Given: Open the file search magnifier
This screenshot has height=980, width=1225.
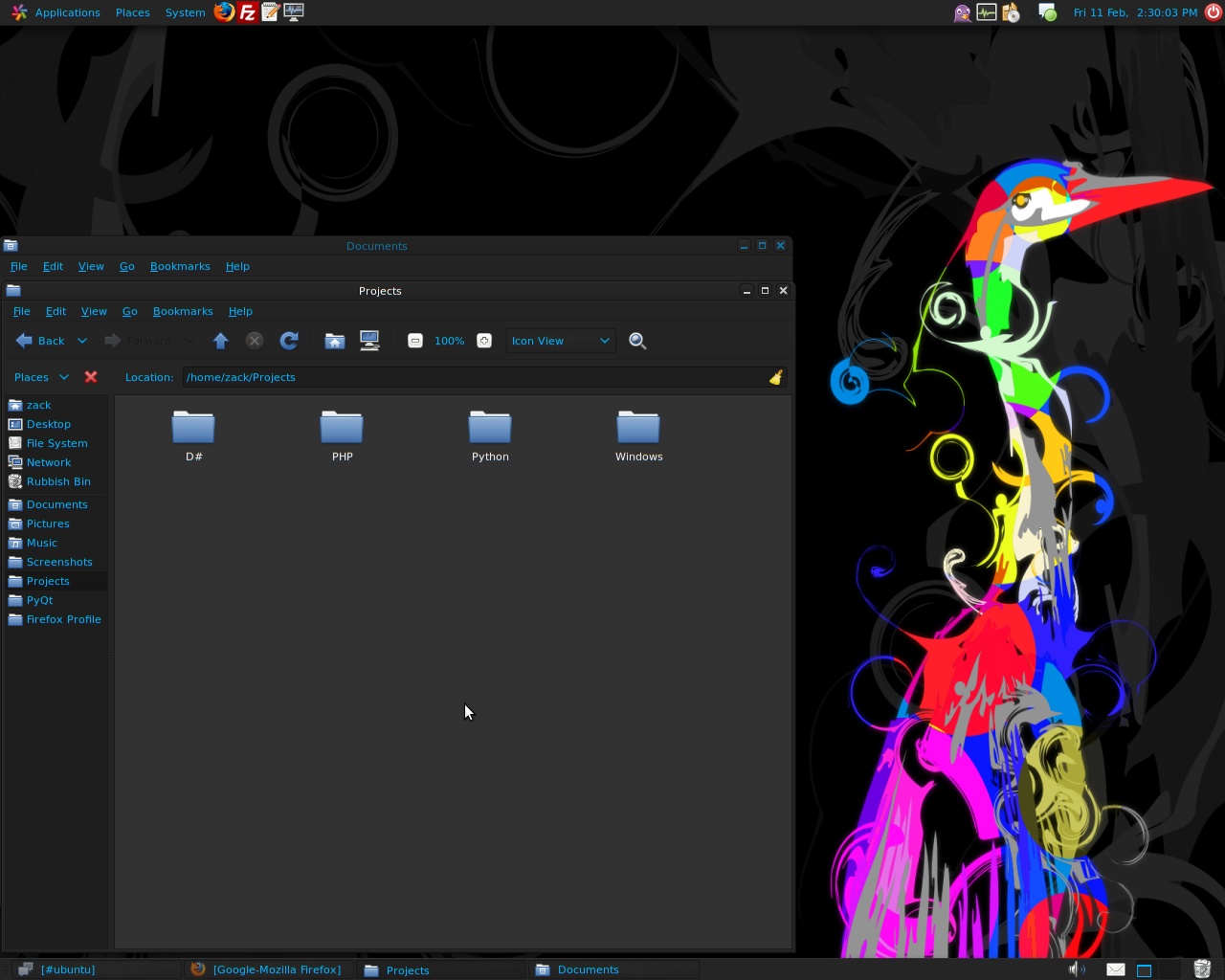Looking at the screenshot, I should [637, 341].
